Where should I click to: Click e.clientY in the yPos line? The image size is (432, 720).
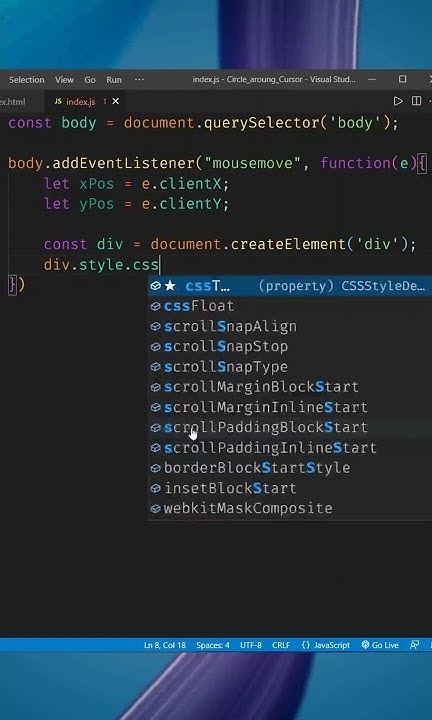pyautogui.click(x=181, y=204)
